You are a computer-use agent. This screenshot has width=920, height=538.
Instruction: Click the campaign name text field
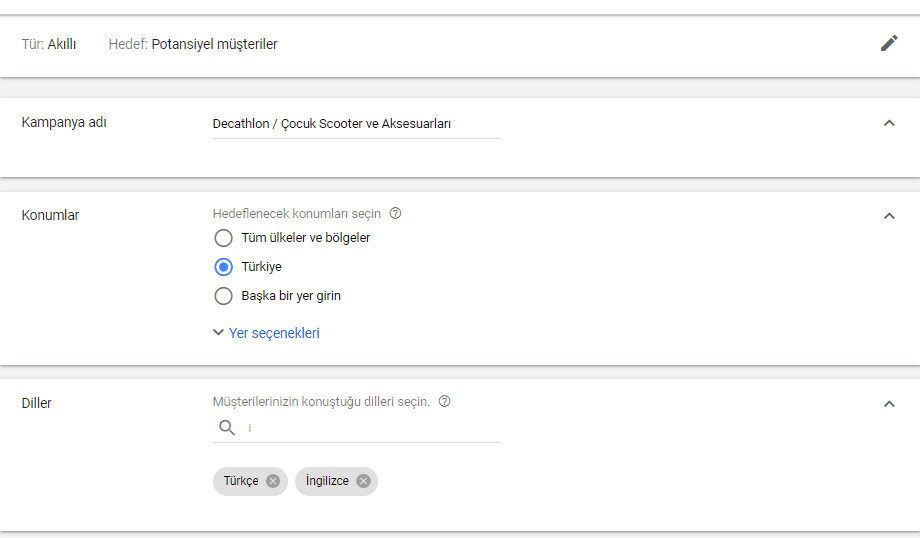[x=356, y=124]
